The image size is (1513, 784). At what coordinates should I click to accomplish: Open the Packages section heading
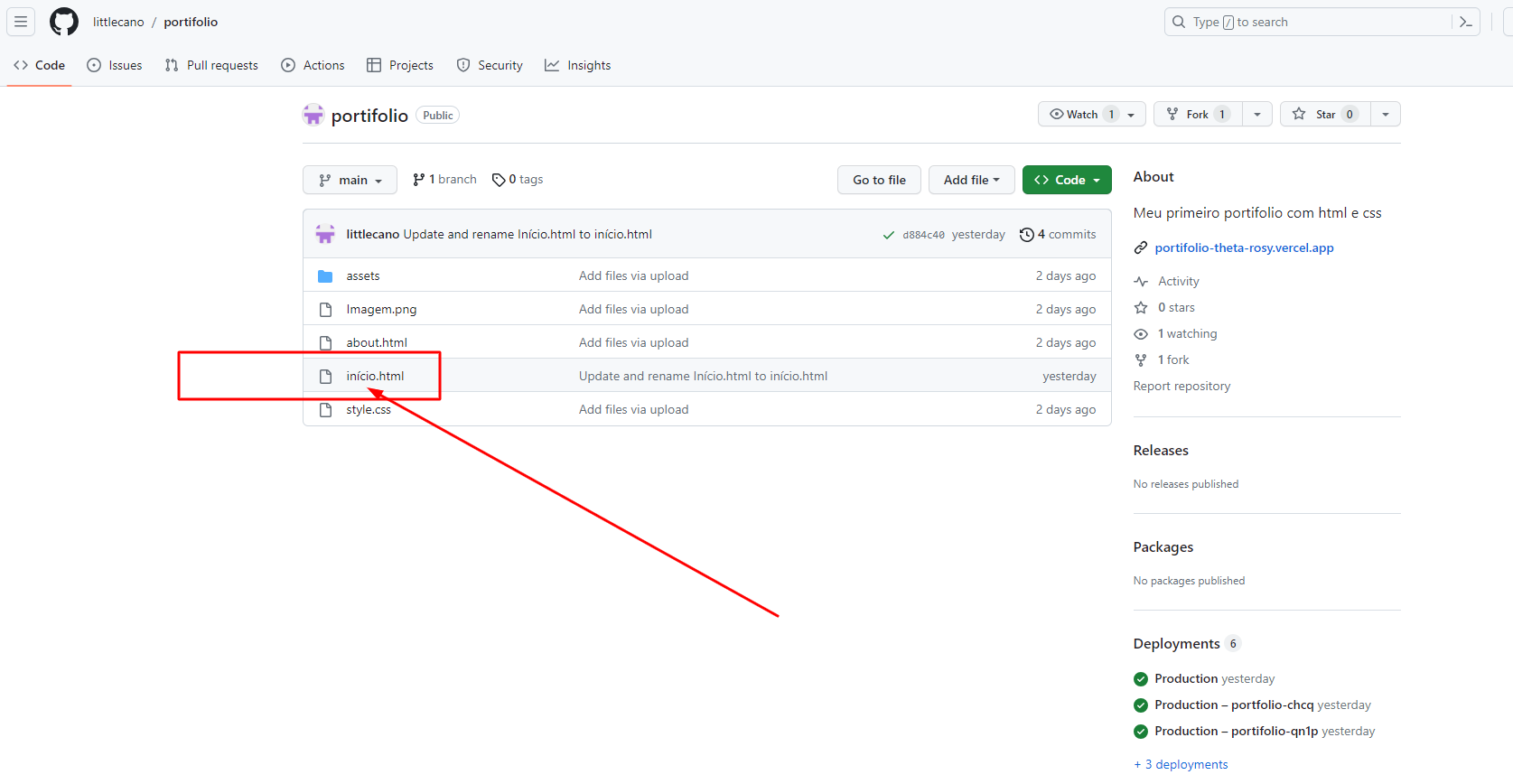pyautogui.click(x=1163, y=546)
